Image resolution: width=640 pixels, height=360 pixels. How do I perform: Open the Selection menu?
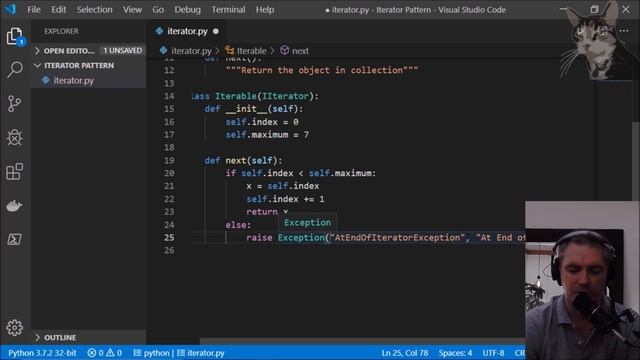(x=94, y=9)
